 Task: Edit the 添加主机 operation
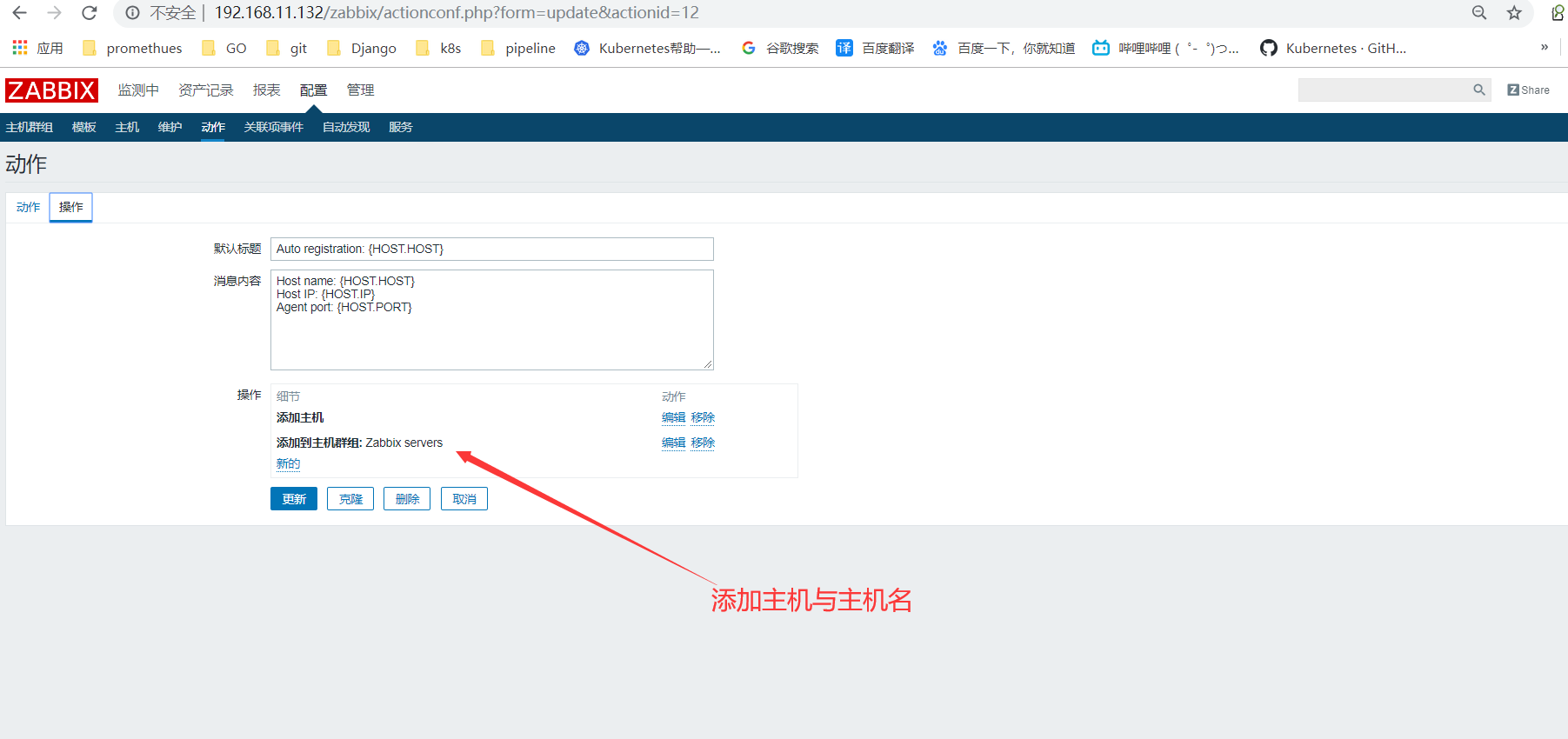tap(673, 417)
